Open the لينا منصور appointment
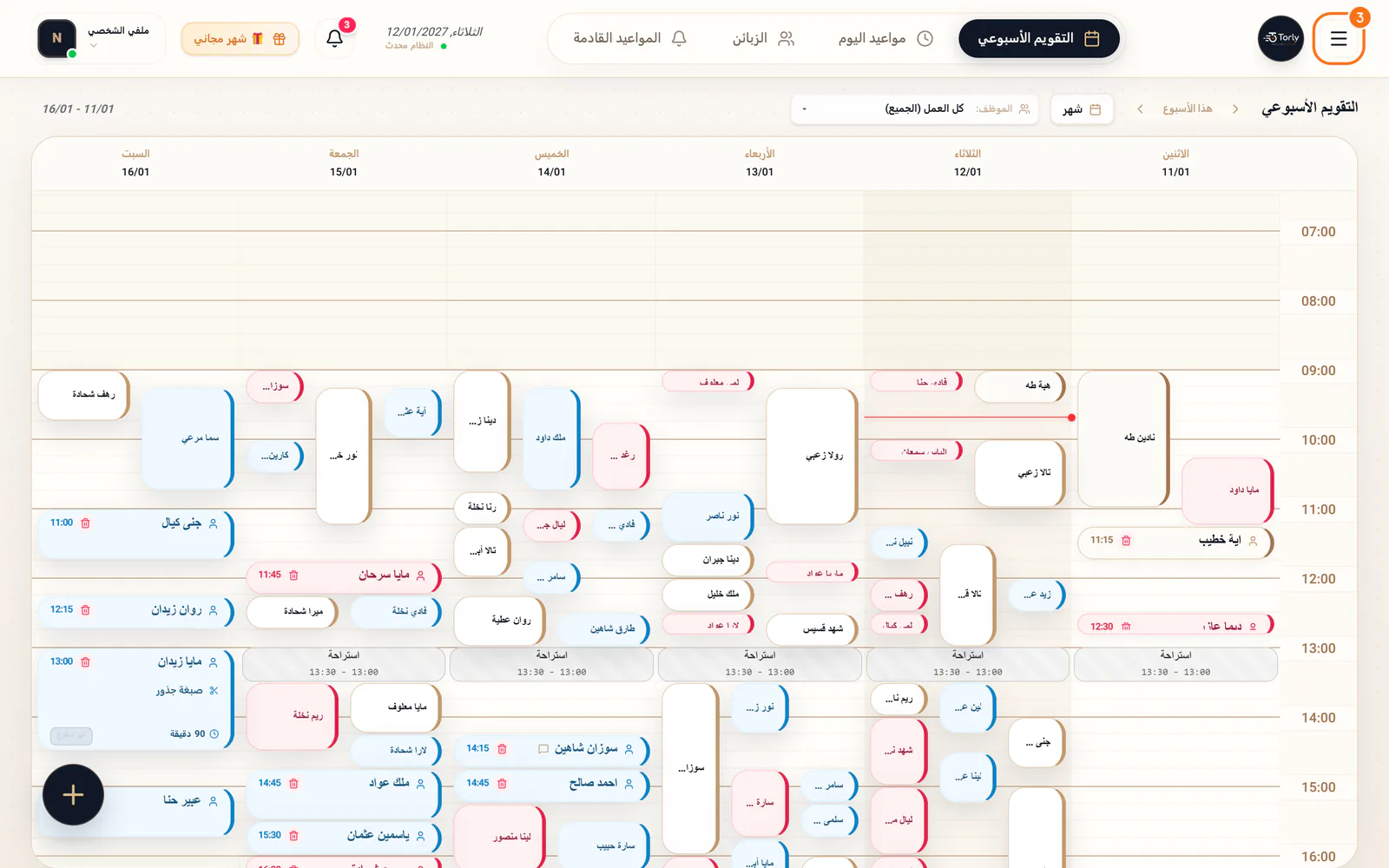Viewport: 1389px width, 868px height. point(499,837)
